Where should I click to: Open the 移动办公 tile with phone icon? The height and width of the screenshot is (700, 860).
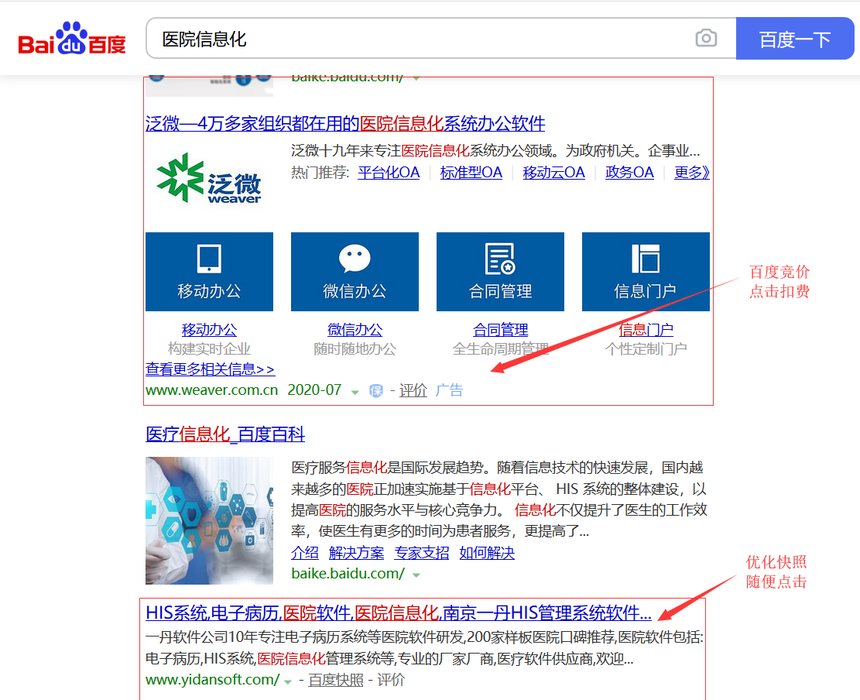209,271
